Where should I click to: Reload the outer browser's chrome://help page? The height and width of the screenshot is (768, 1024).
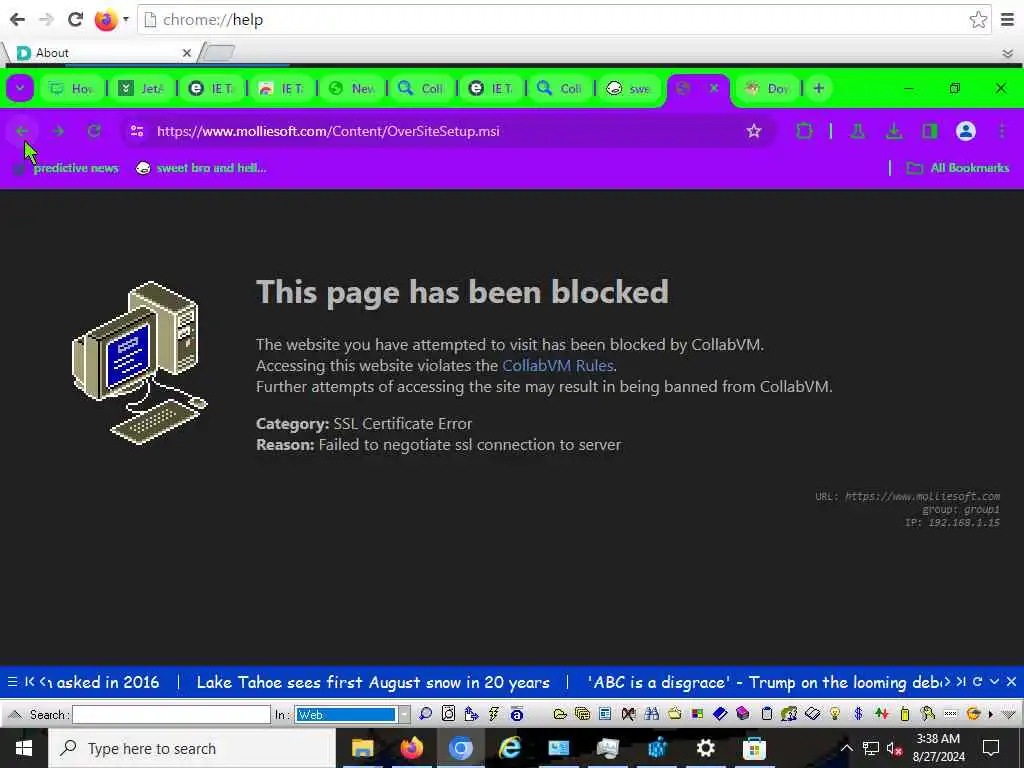pos(76,20)
